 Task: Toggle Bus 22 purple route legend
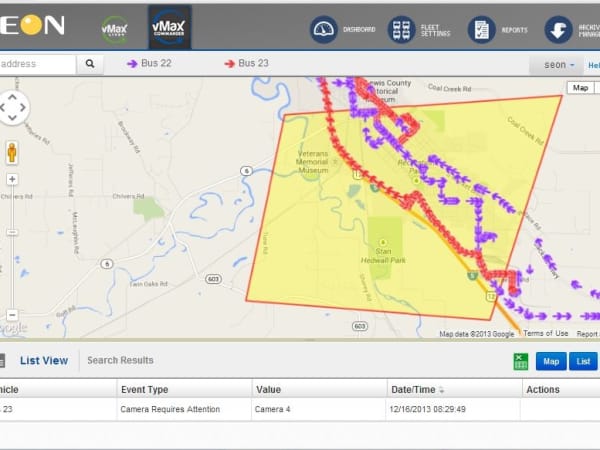tap(151, 64)
